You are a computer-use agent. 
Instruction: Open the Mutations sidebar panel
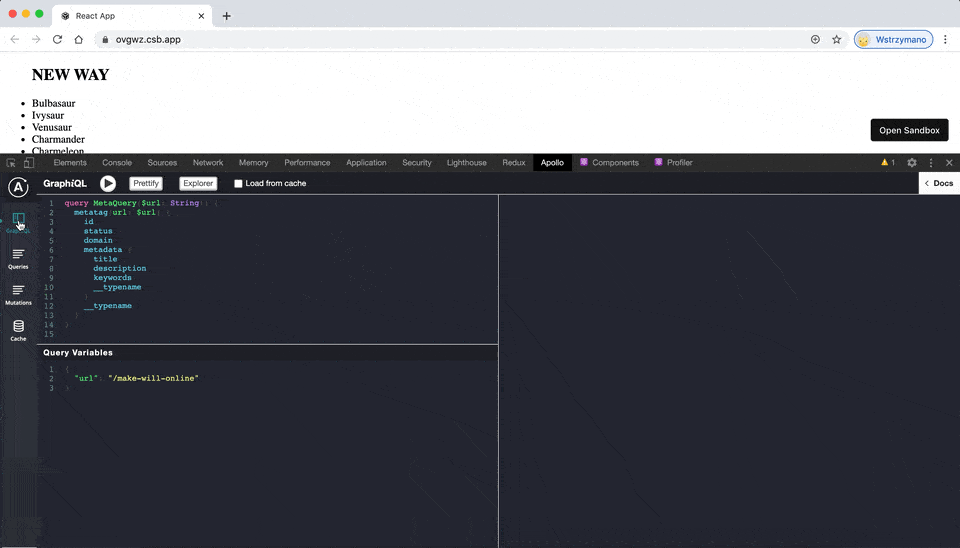18,295
